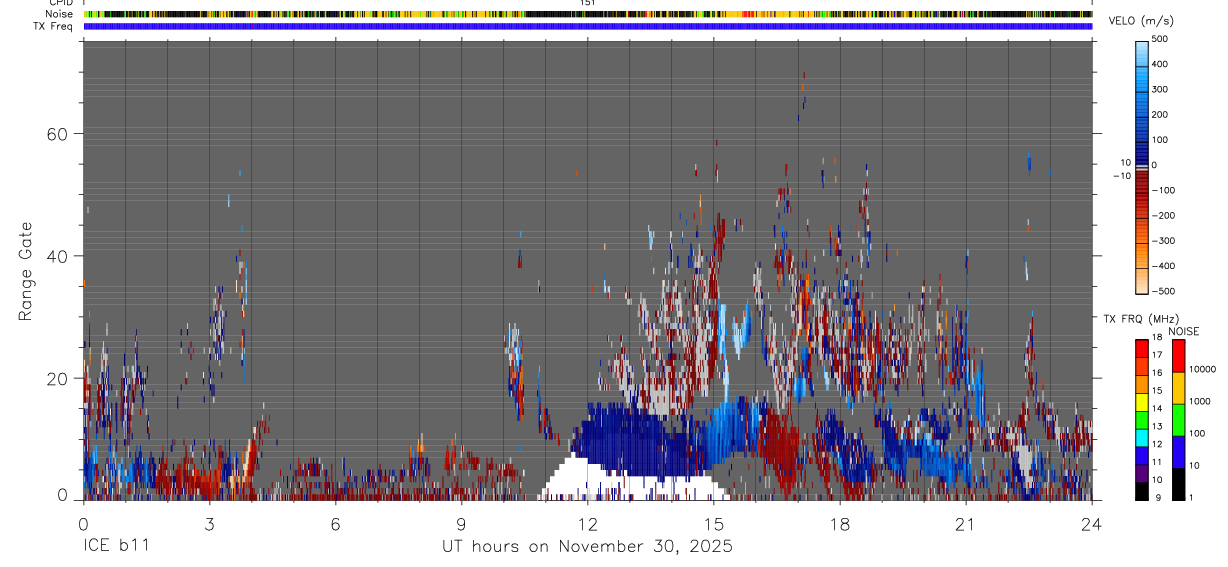Viewport: 1228px width, 567px height.
Task: Click 'UT hours on November 30, 2025' label
Action: point(587,547)
